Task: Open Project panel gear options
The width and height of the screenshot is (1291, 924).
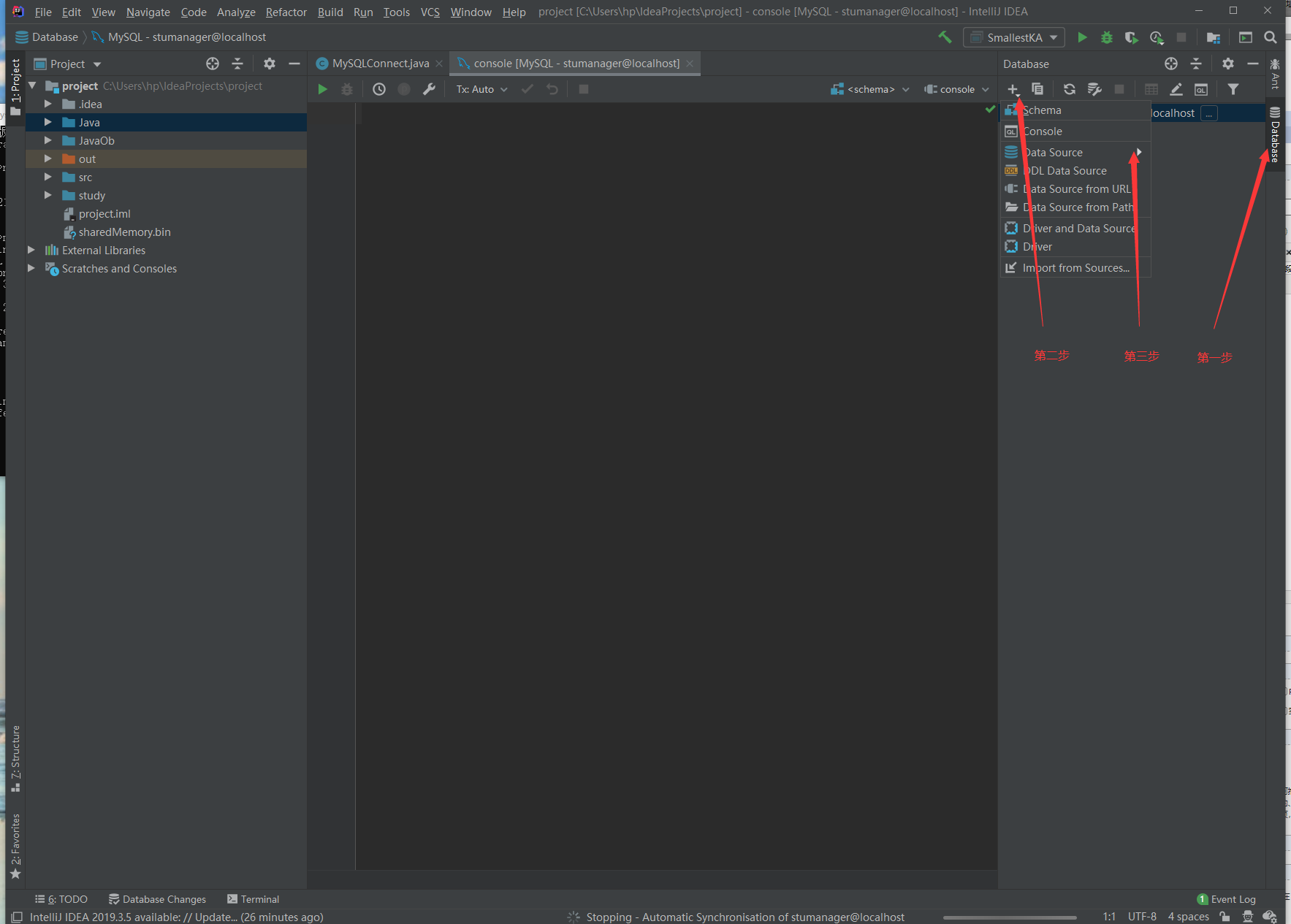Action: click(x=270, y=64)
